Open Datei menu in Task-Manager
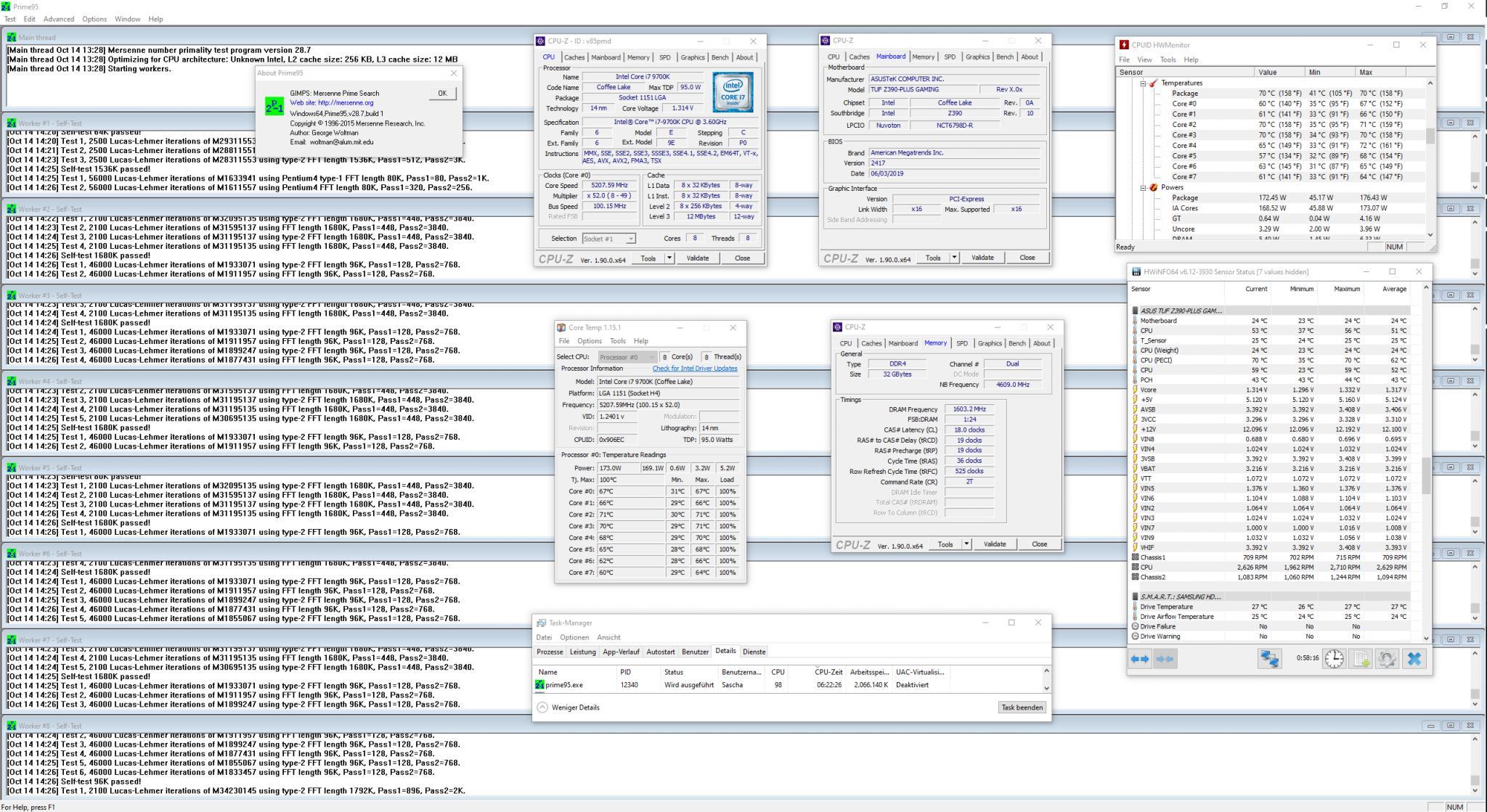This screenshot has width=1487, height=812. click(544, 638)
